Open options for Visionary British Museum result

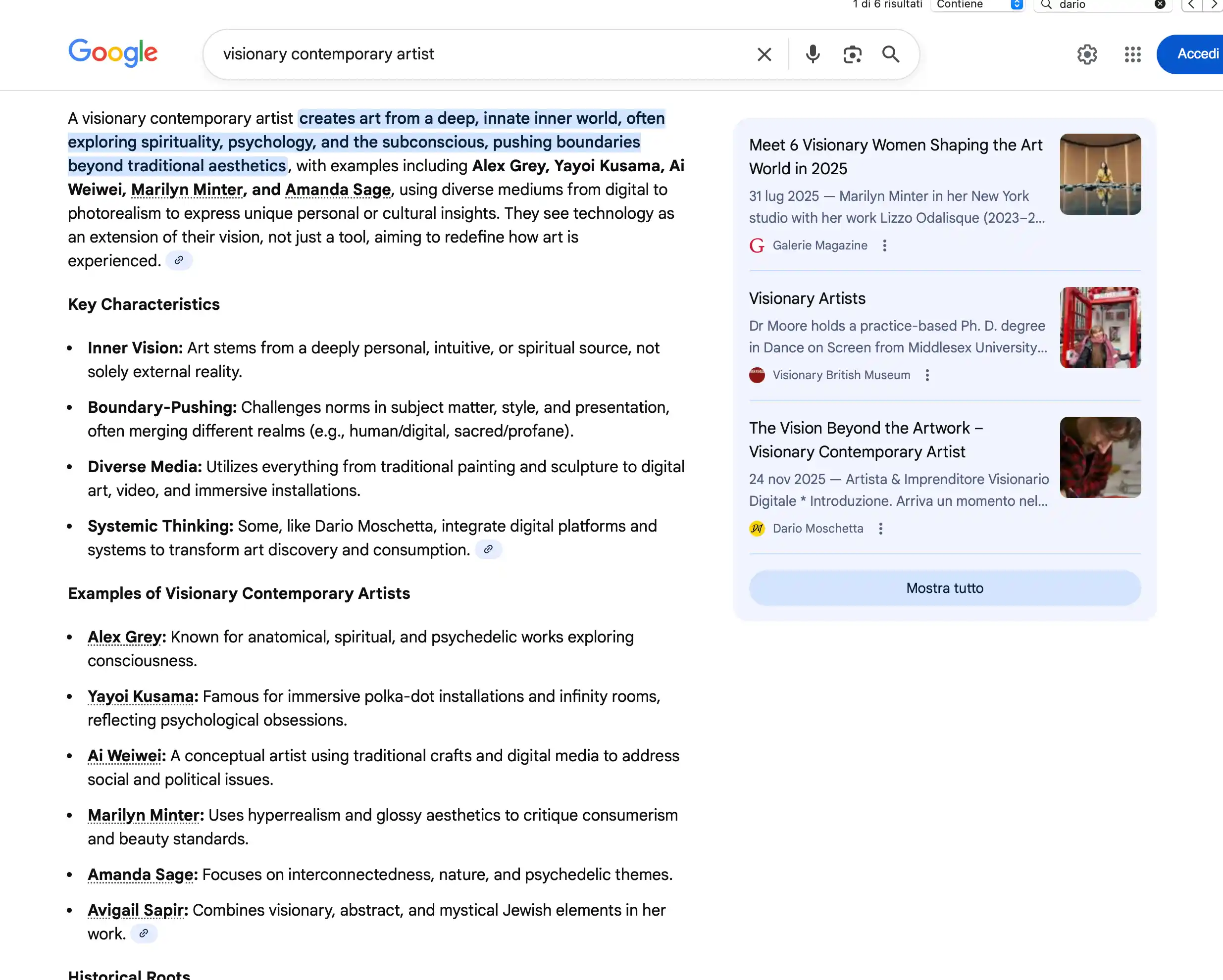(927, 375)
